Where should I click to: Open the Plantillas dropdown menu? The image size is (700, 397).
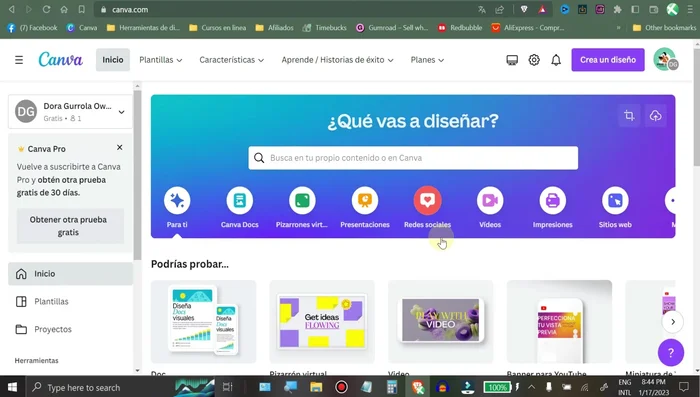pos(161,60)
